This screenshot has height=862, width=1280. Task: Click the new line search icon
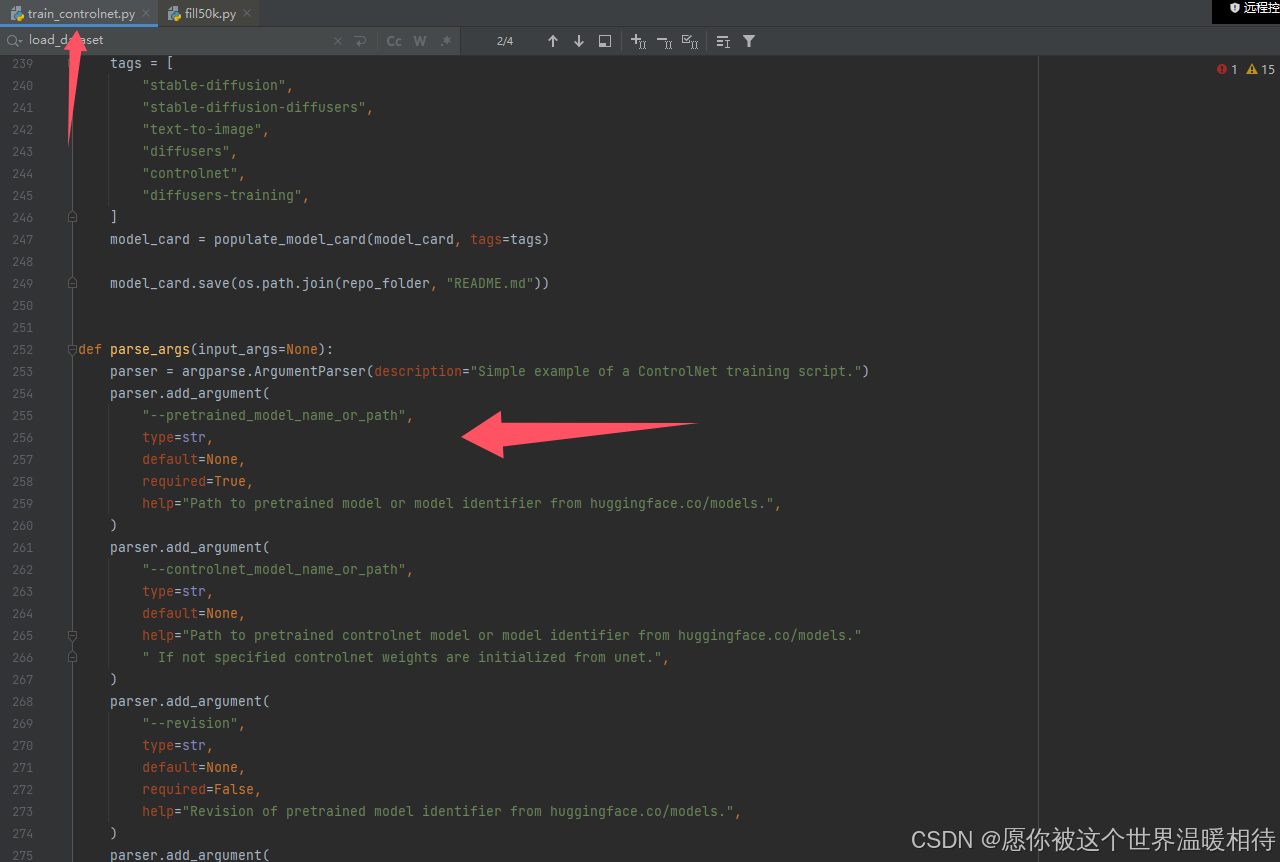coord(360,41)
